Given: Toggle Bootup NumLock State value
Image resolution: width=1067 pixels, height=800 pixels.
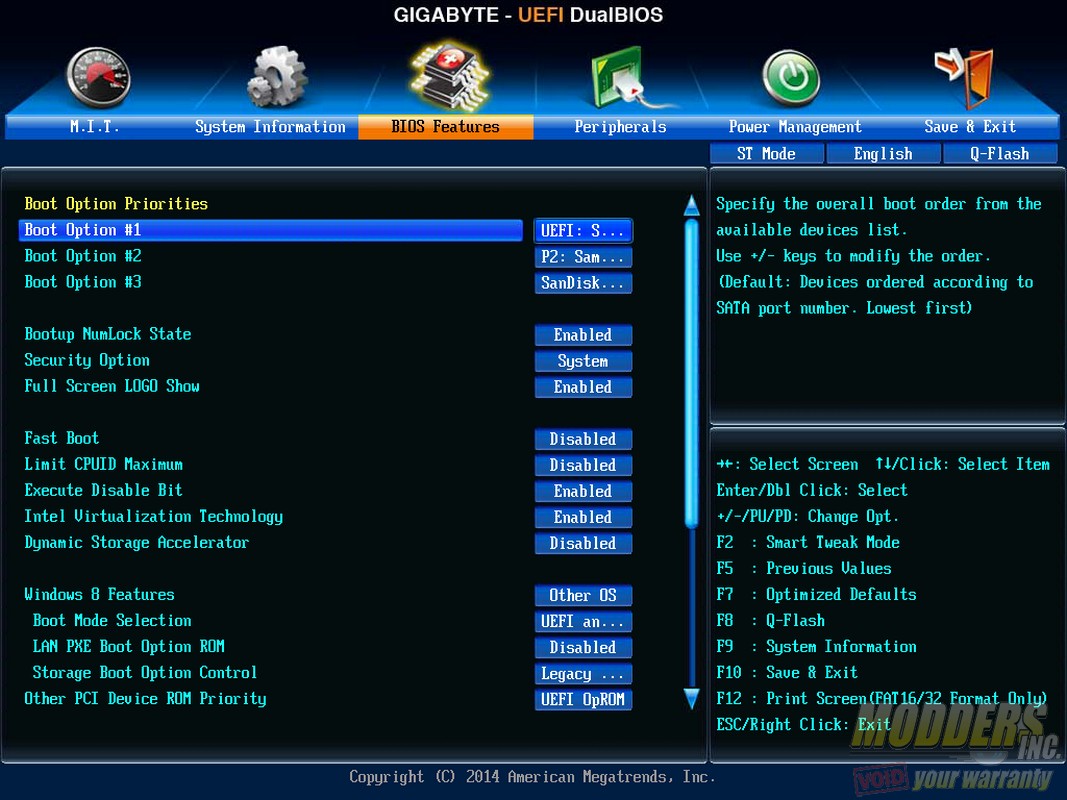Looking at the screenshot, I should coord(583,335).
